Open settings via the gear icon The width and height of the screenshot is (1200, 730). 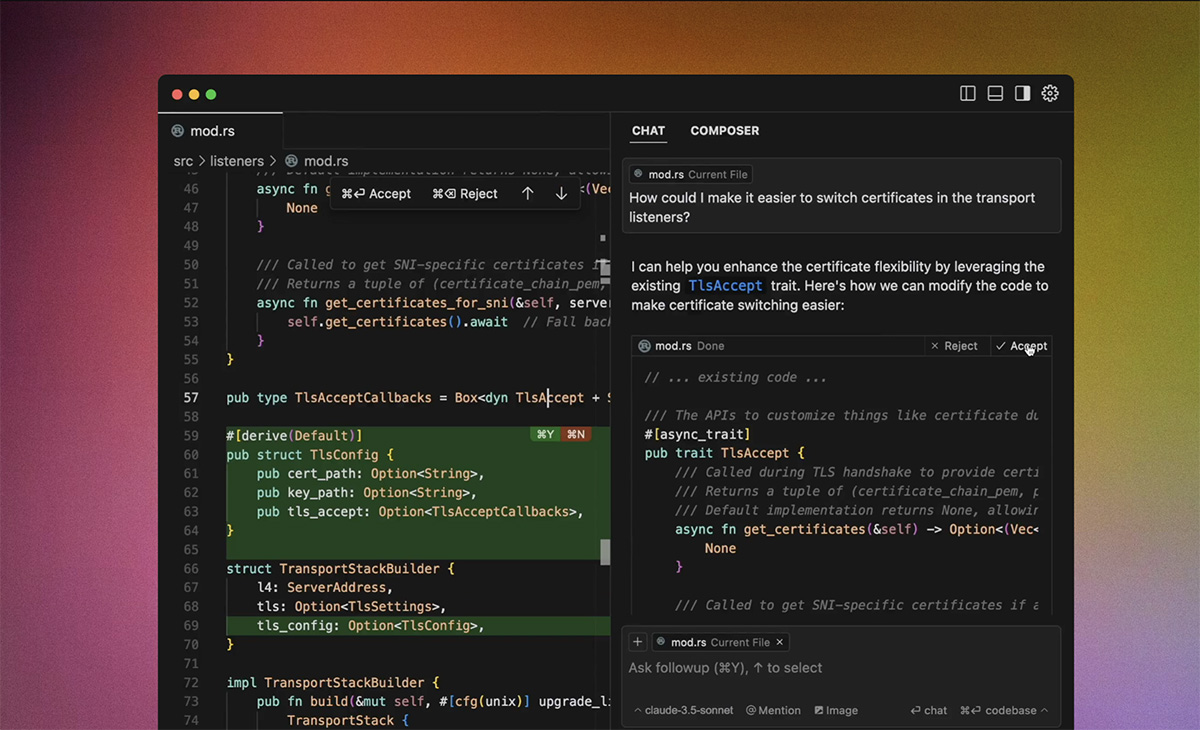1050,93
